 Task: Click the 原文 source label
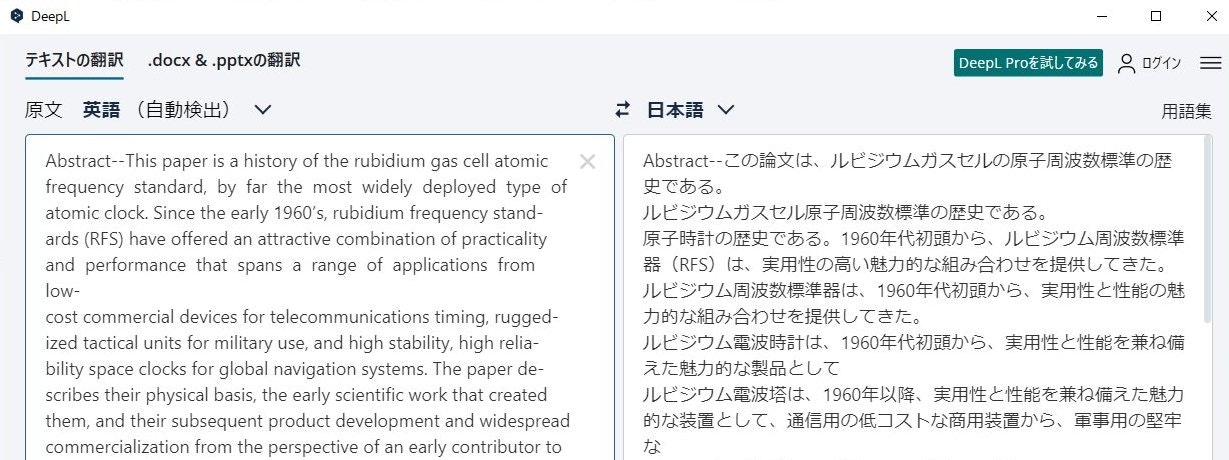pyautogui.click(x=44, y=110)
